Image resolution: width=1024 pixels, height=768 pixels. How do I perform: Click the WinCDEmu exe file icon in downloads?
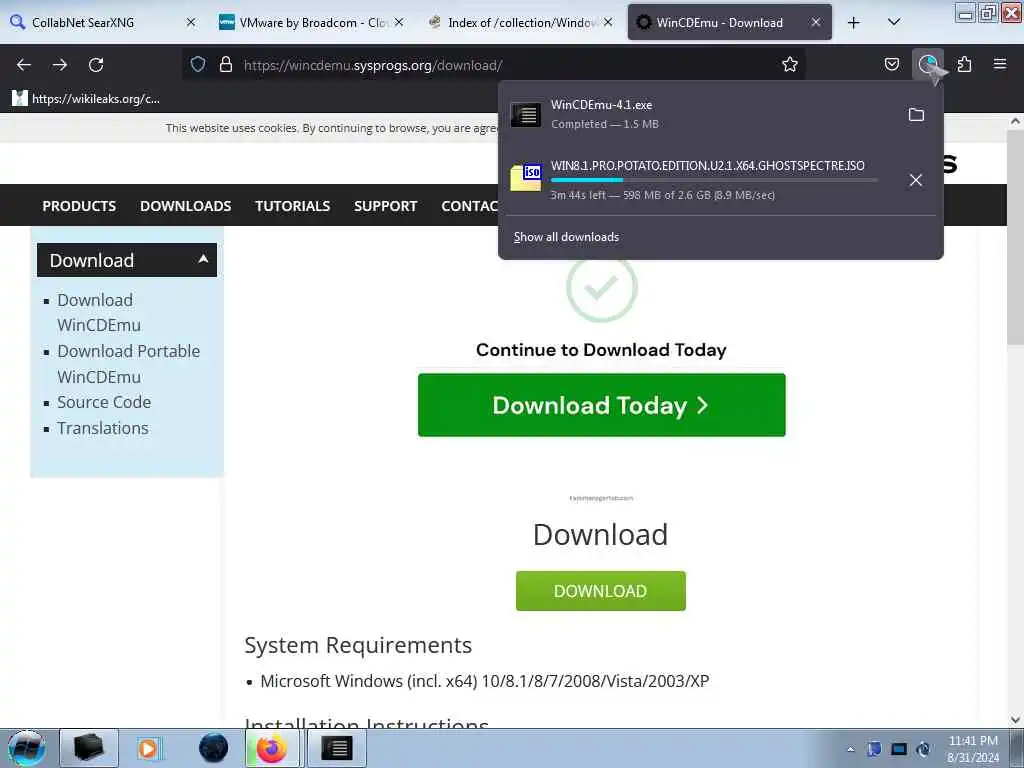526,115
